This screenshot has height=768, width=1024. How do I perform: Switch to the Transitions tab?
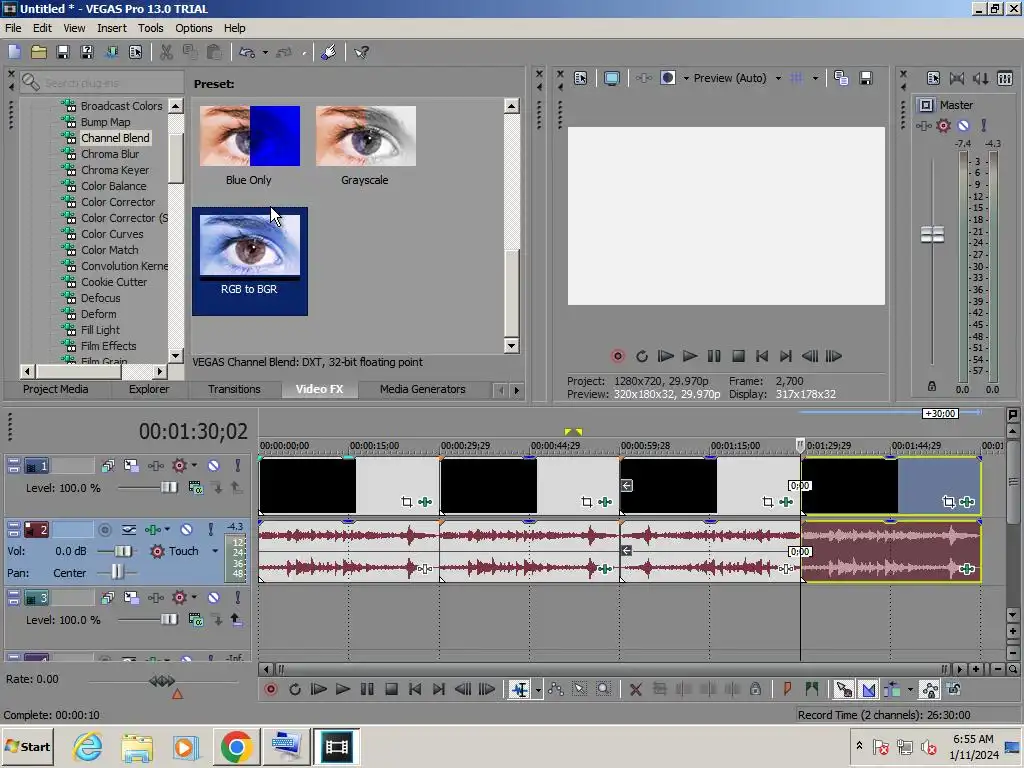[234, 389]
